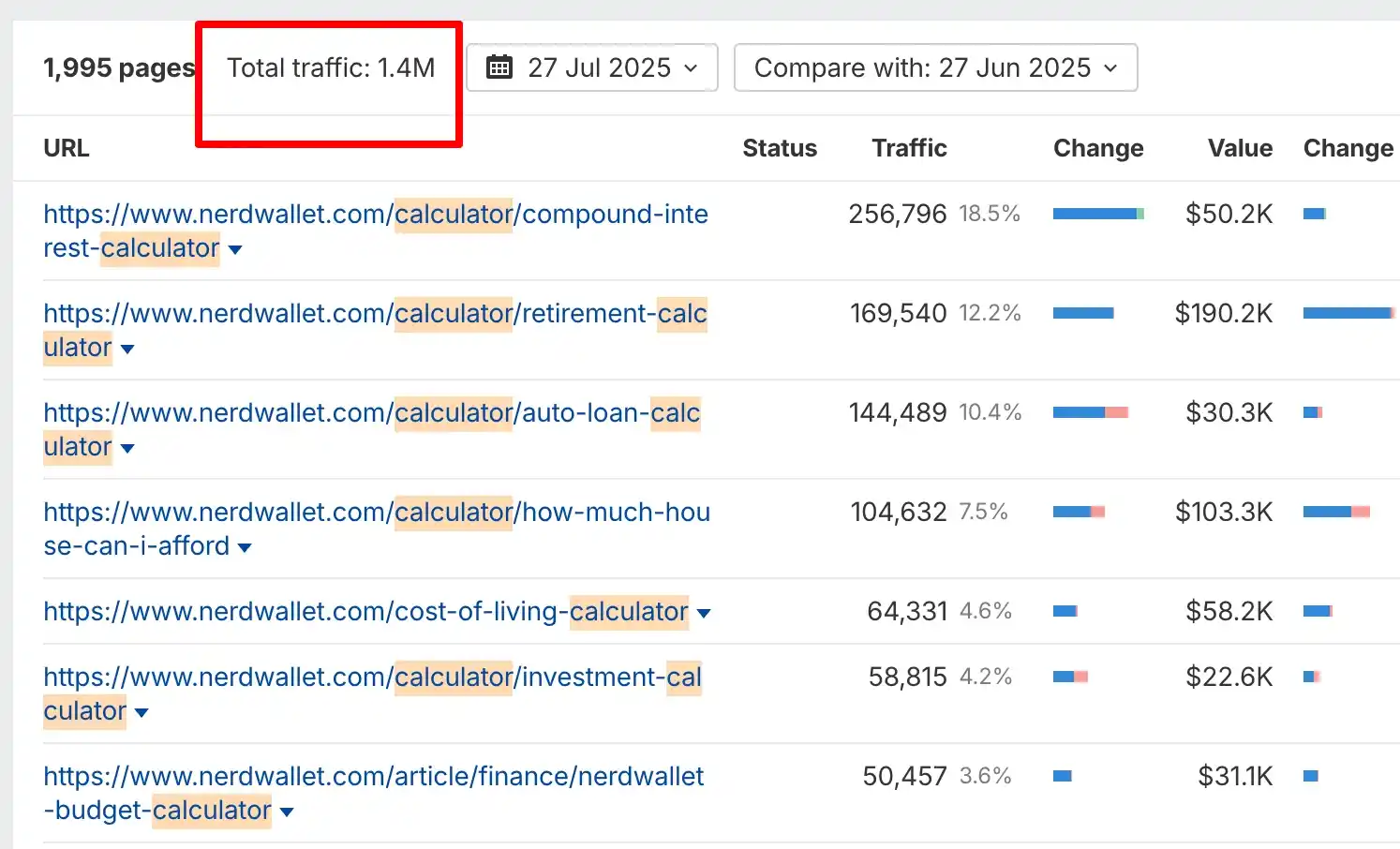The width and height of the screenshot is (1400, 849).
Task: Click traffic value 64,331
Action: 907,611
